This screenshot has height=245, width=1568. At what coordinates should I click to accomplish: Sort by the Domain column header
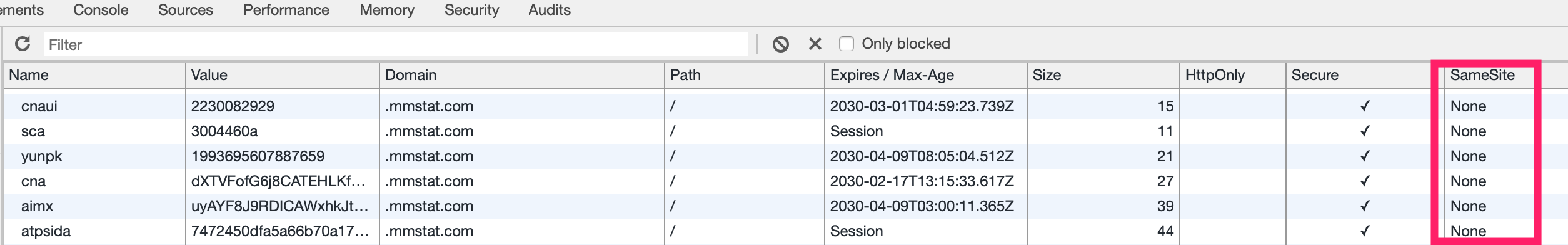tap(522, 75)
